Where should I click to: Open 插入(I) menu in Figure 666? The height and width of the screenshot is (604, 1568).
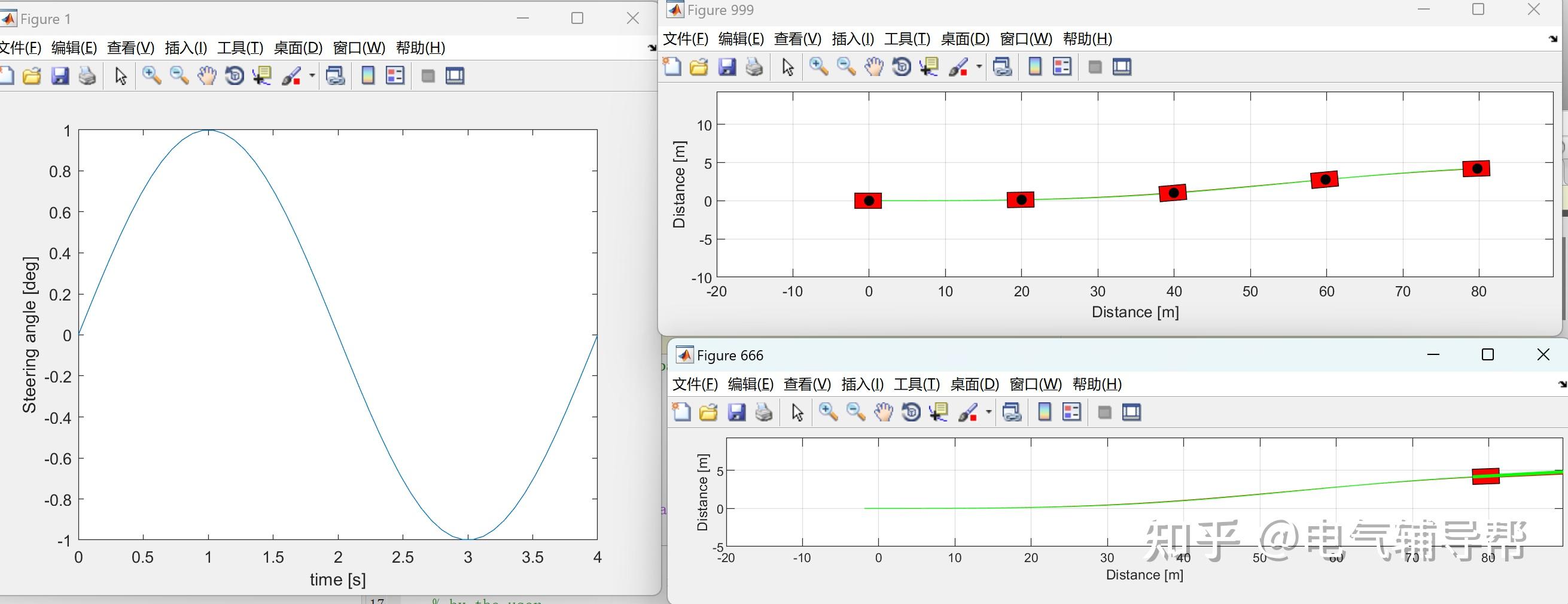[863, 384]
